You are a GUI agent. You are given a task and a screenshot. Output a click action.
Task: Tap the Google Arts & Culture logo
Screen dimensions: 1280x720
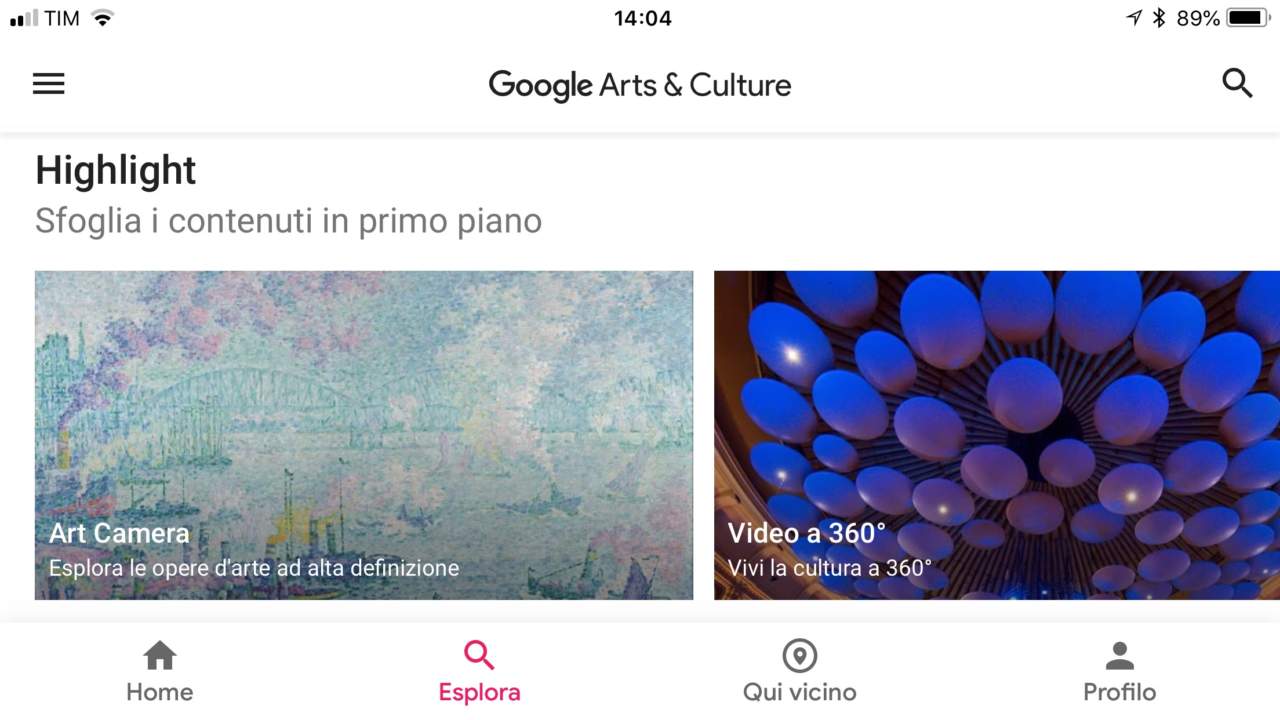point(640,85)
